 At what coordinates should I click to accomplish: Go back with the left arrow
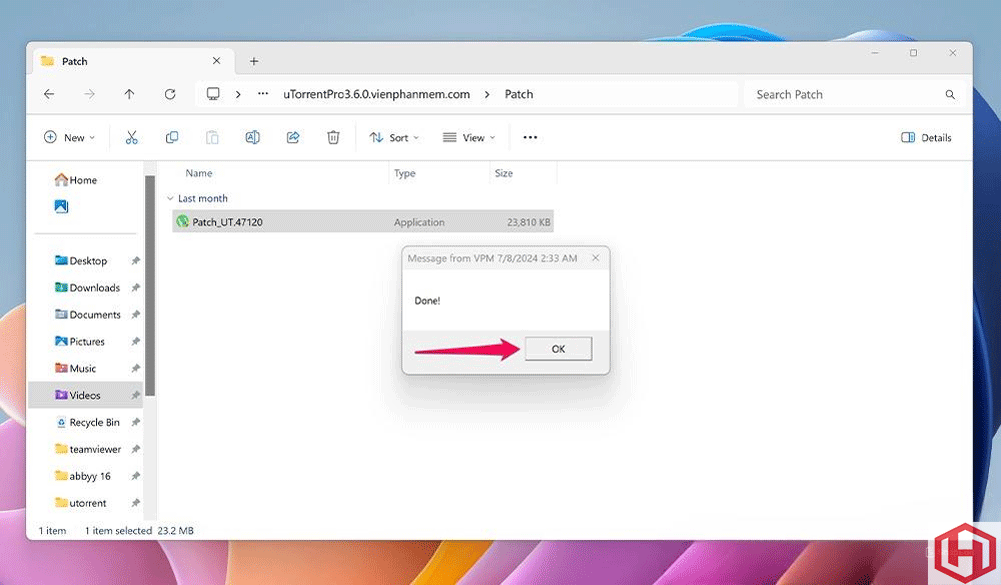tap(49, 95)
